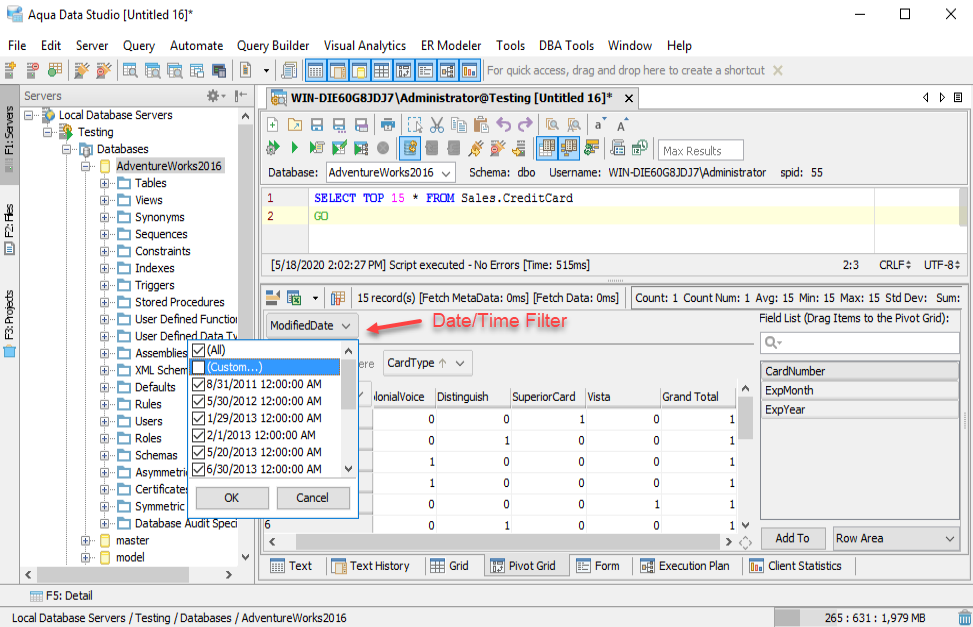Click the Cut scissors icon
The image size is (973, 627).
point(436,125)
